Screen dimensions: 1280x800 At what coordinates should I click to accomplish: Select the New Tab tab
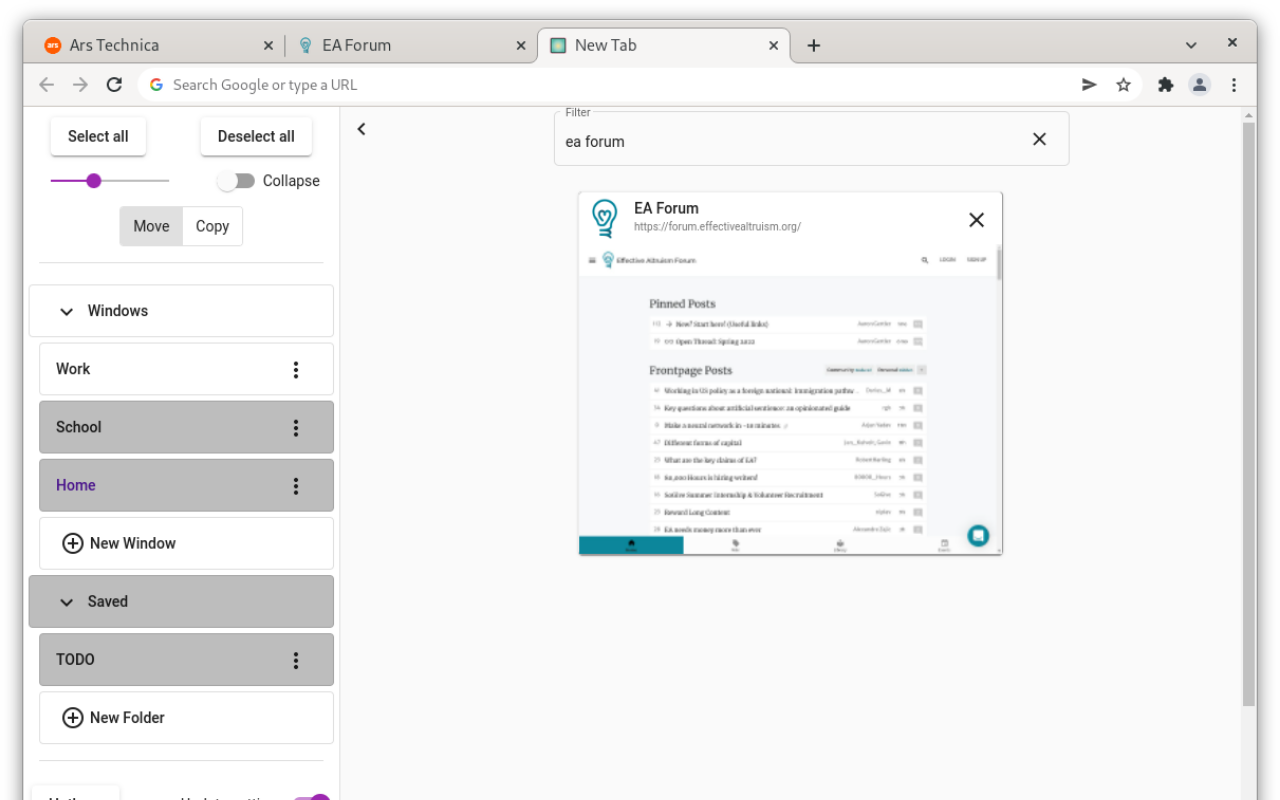coord(663,45)
